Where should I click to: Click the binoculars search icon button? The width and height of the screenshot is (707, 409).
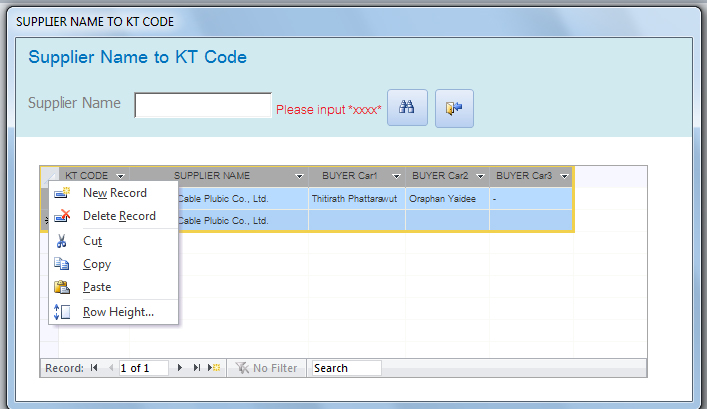click(x=407, y=108)
